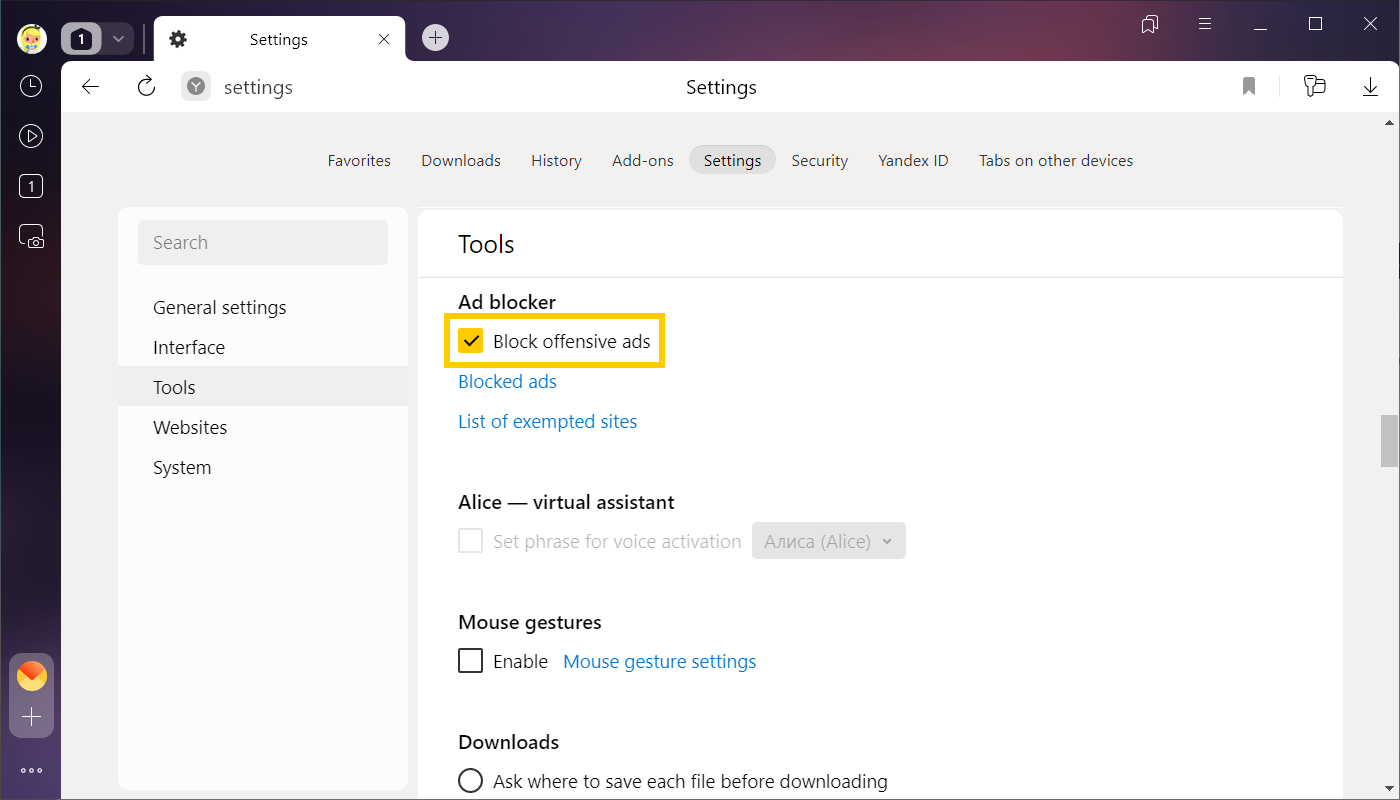Image resolution: width=1400 pixels, height=800 pixels.
Task: Click the scrollbar up arrow
Action: pyautogui.click(x=1389, y=123)
